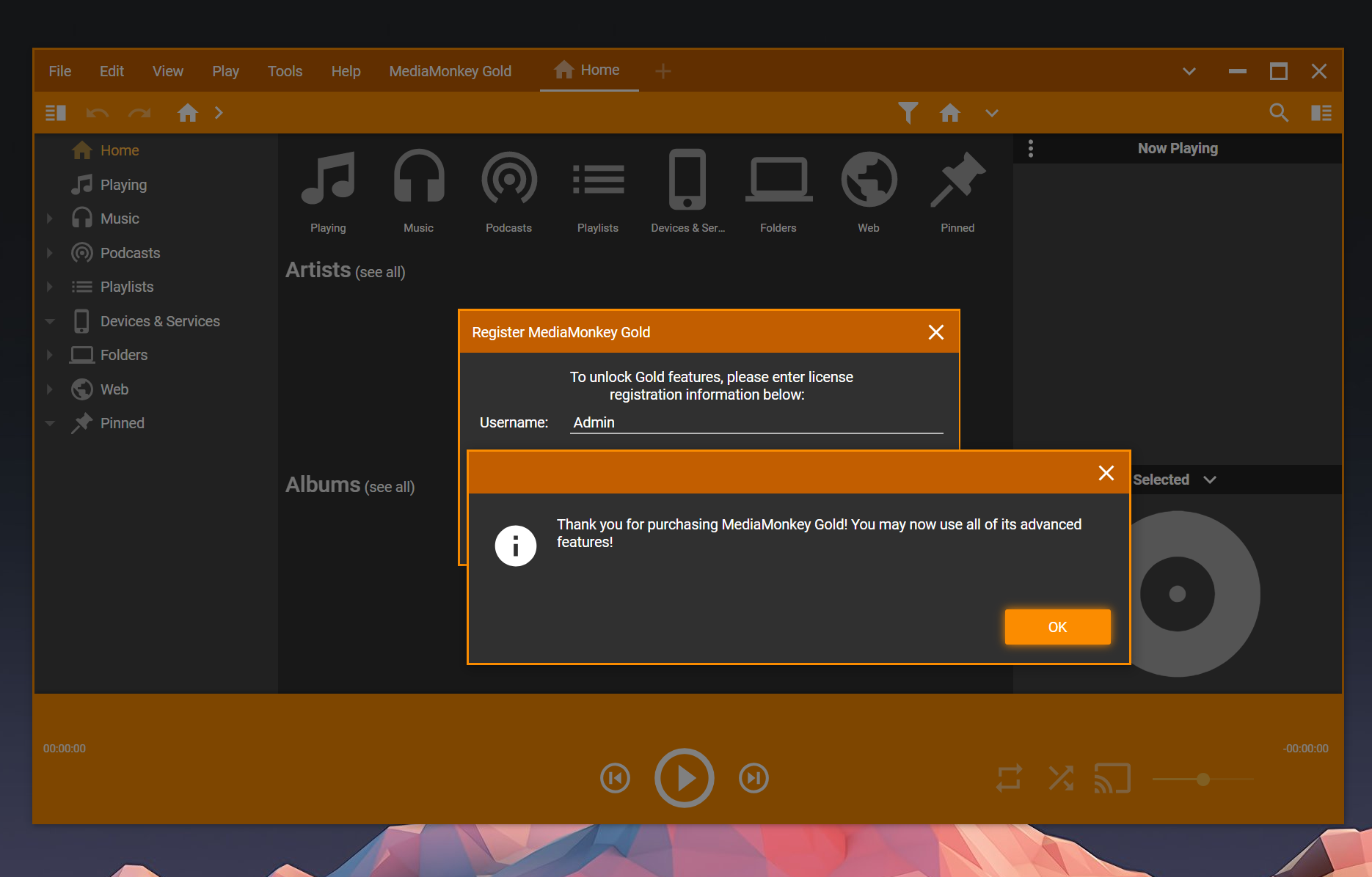Open the Devices & Services tile

click(687, 191)
